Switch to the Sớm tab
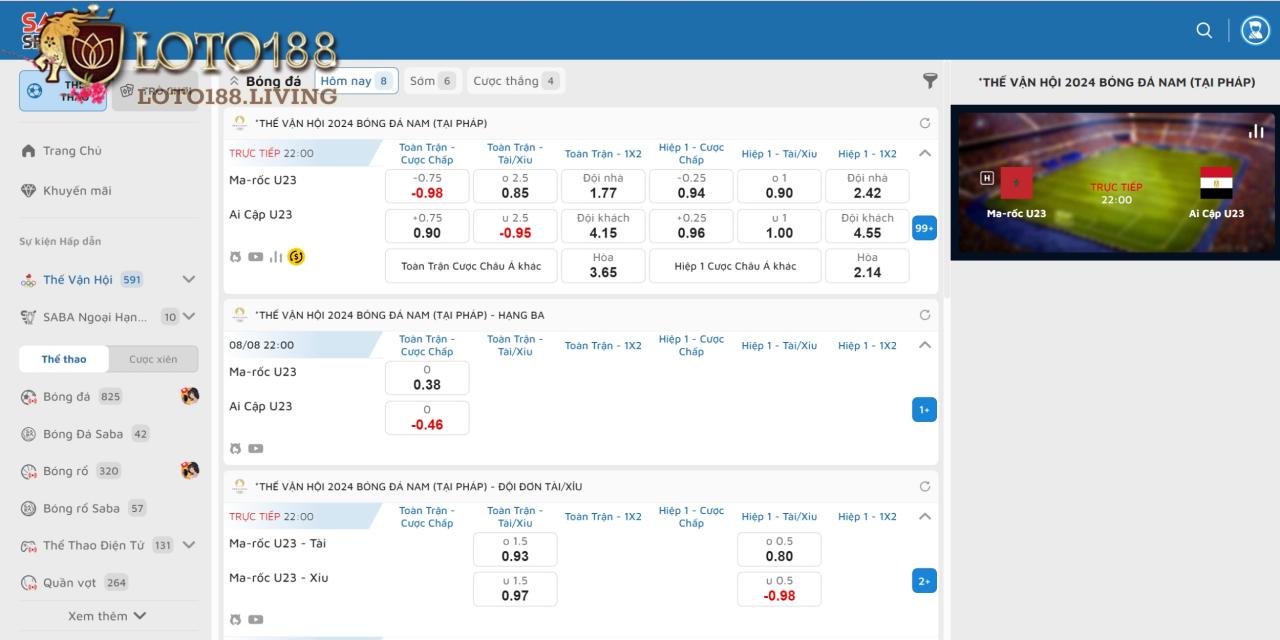 point(432,81)
